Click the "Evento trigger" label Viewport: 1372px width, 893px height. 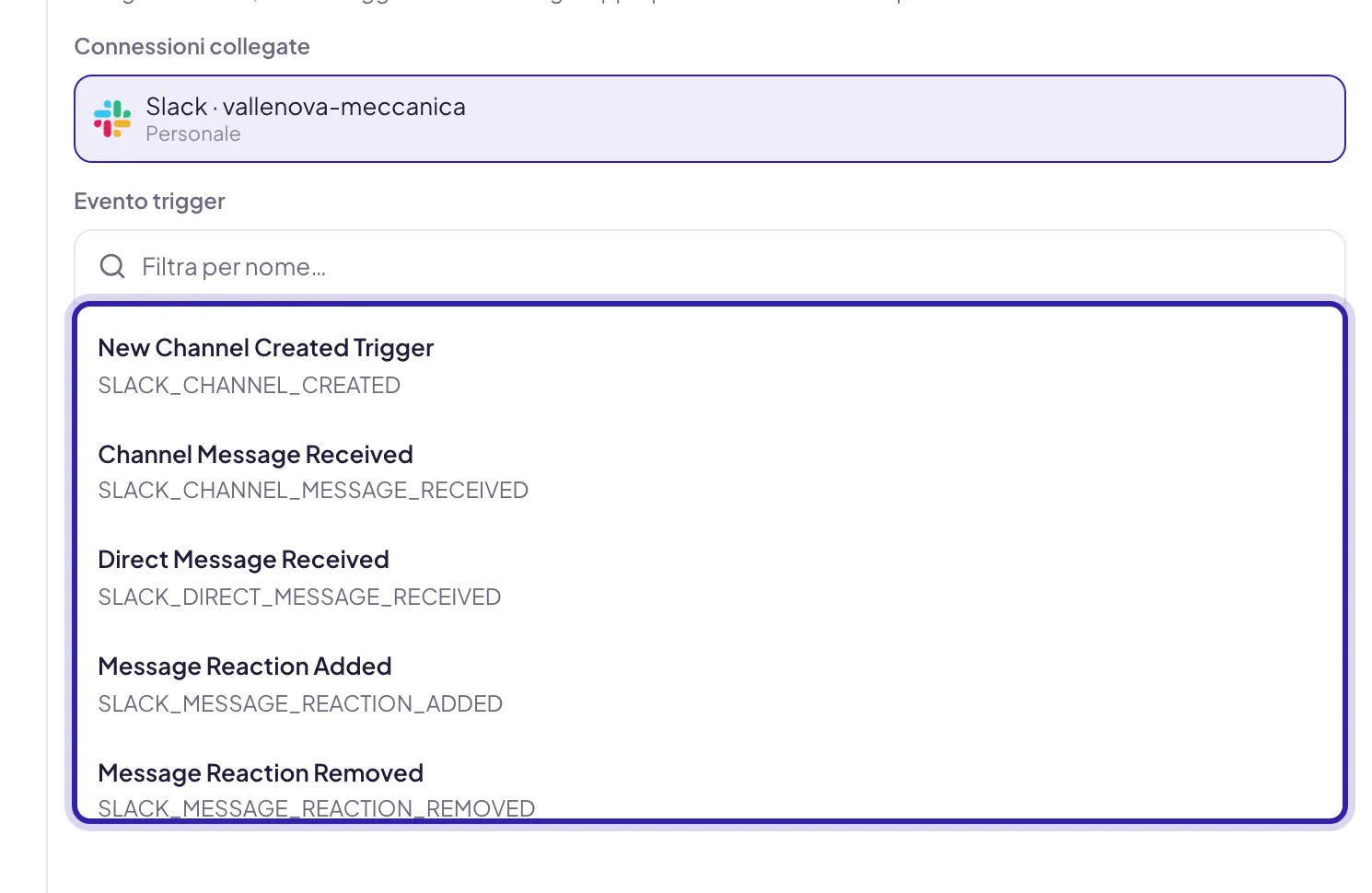click(x=149, y=202)
